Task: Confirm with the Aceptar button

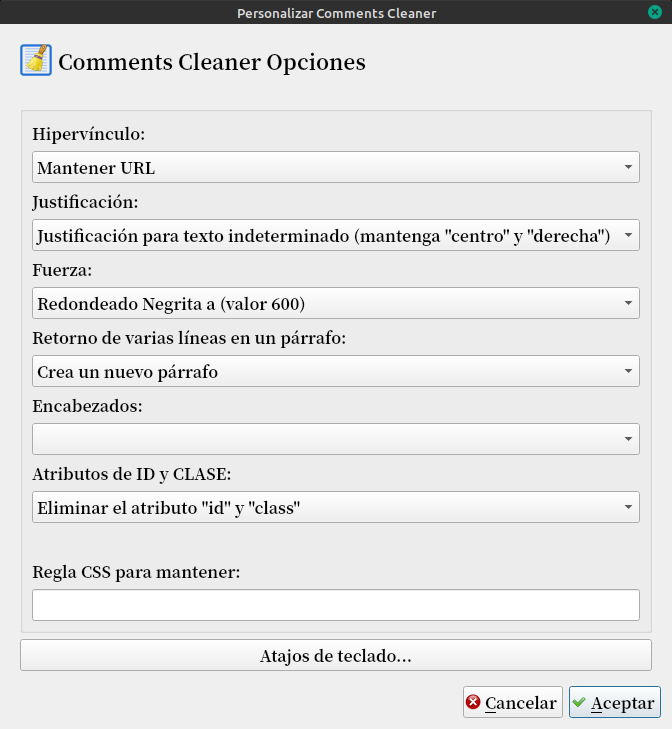Action: click(x=615, y=703)
